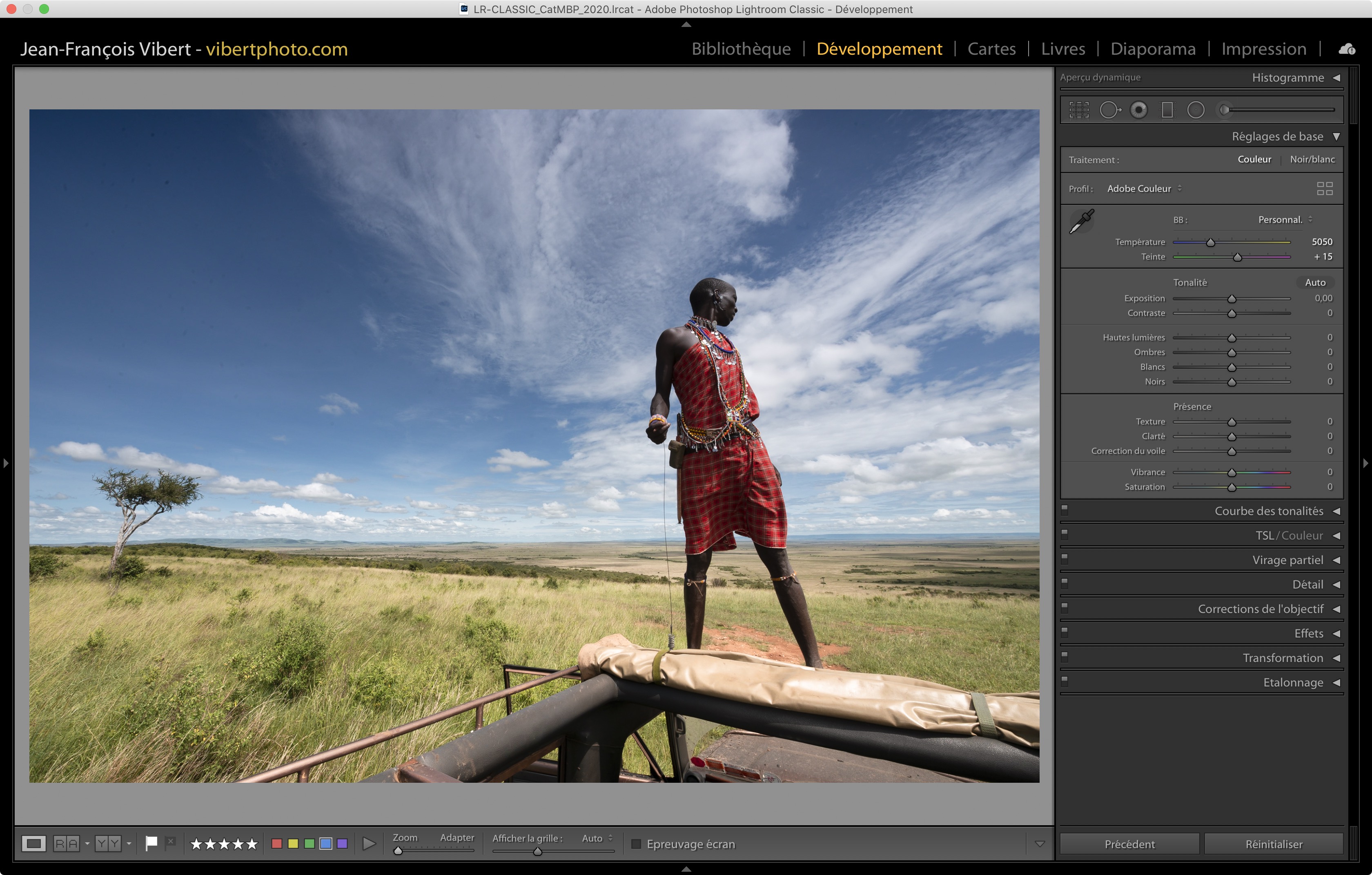The height and width of the screenshot is (875, 1372).
Task: Flag photo as picked
Action: pos(151,843)
